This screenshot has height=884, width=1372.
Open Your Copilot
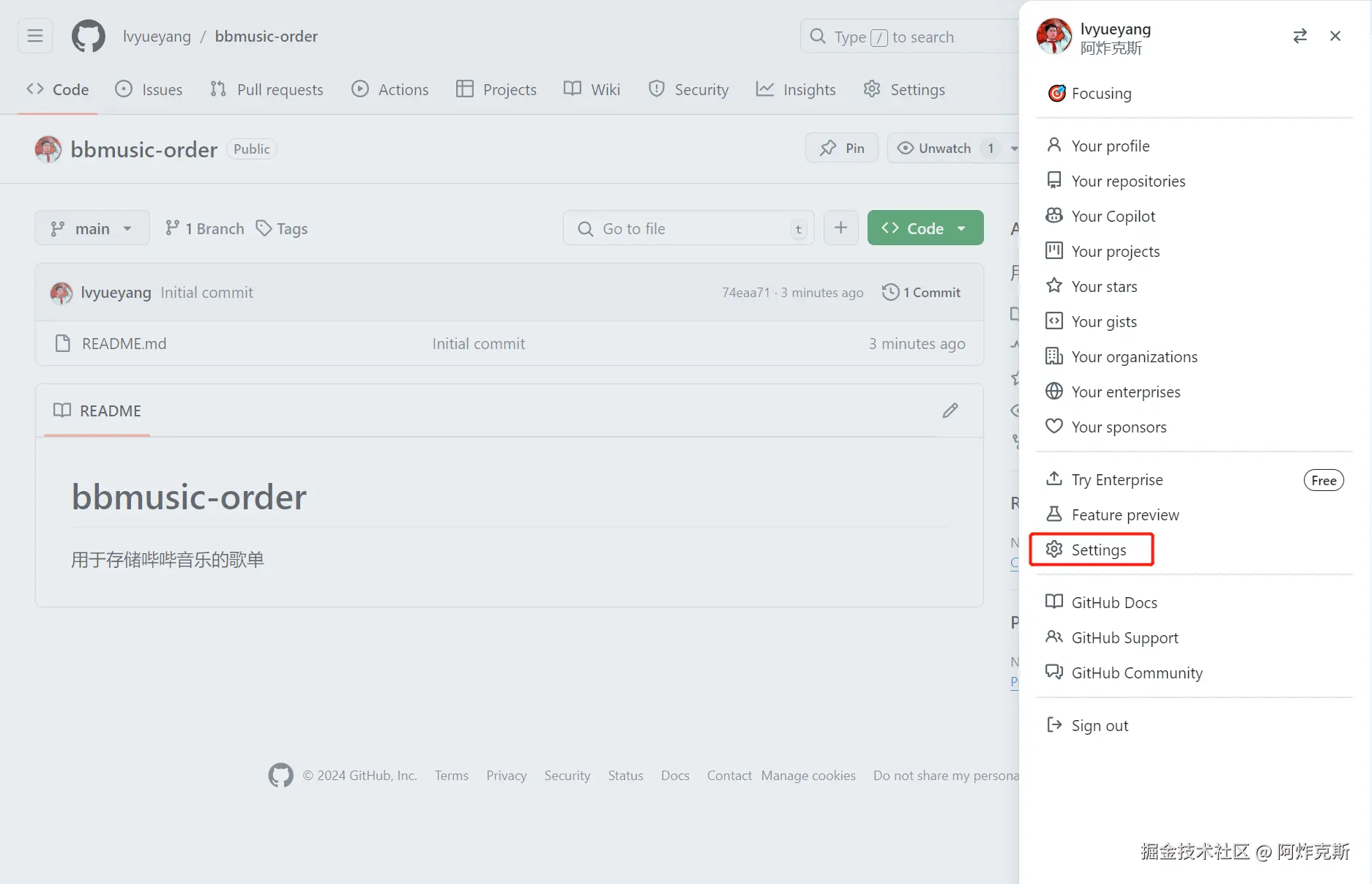1195,216
